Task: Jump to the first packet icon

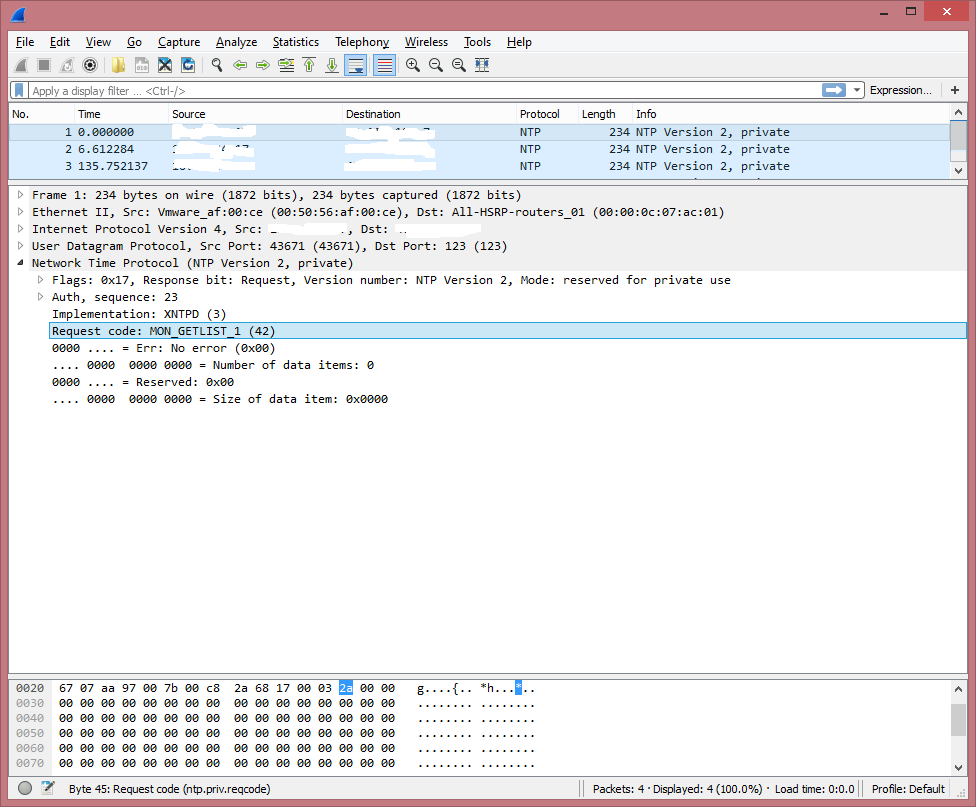Action: point(309,65)
